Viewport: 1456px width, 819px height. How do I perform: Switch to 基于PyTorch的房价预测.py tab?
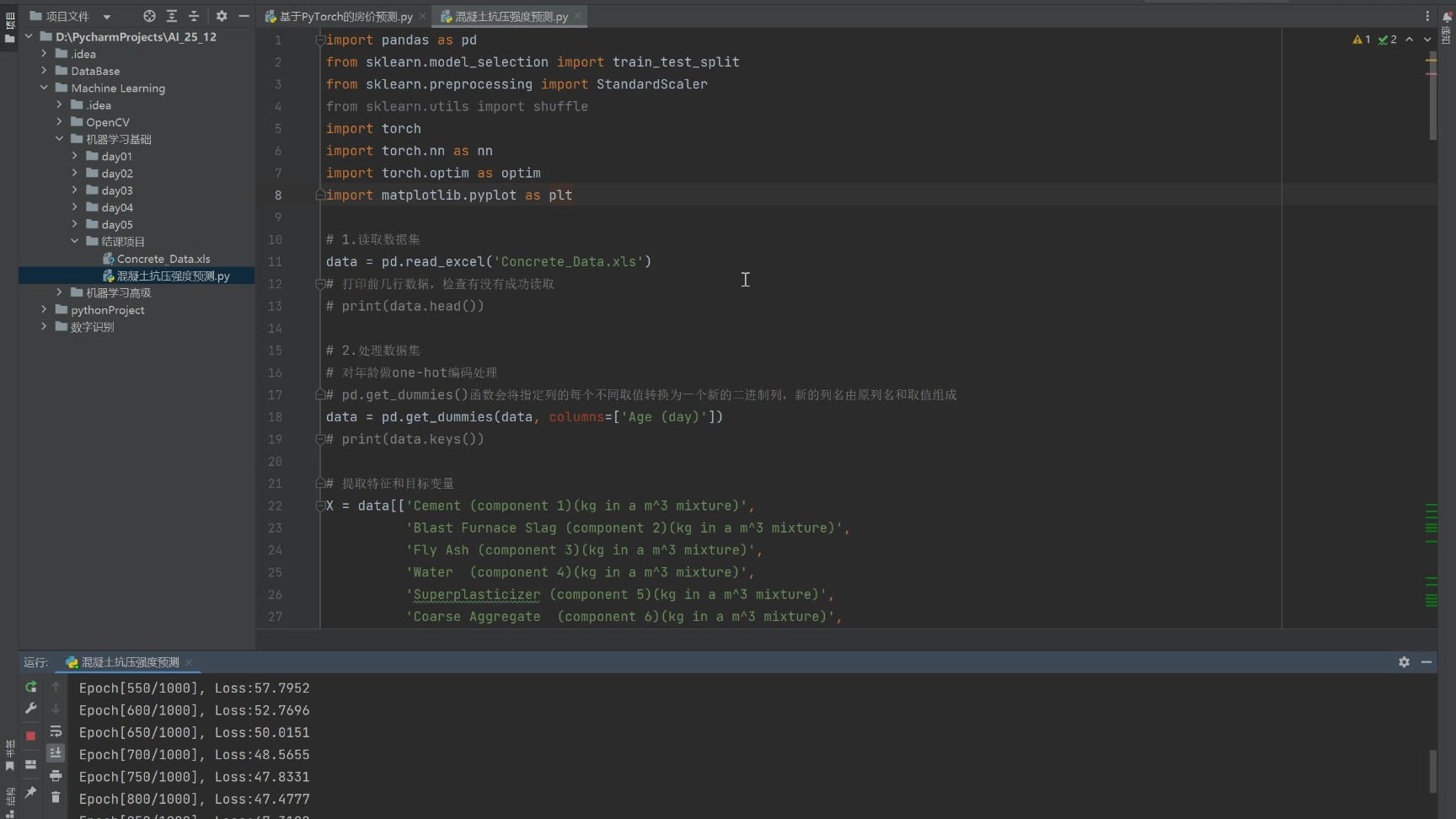coord(345,17)
